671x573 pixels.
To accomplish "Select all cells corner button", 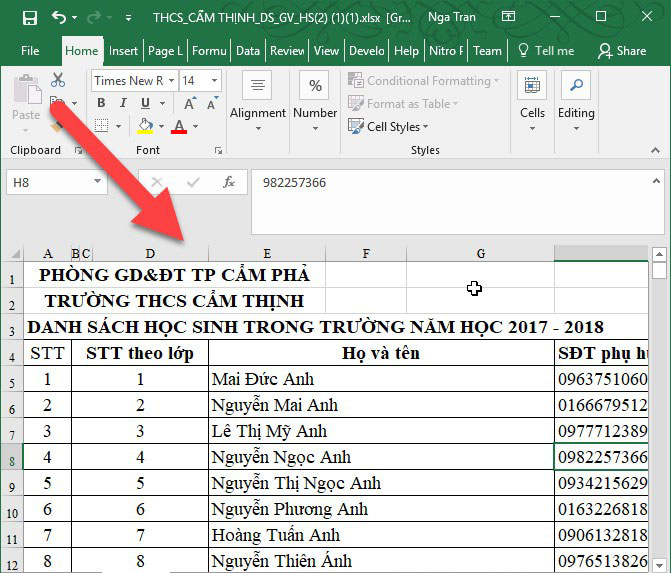I will pos(13,254).
